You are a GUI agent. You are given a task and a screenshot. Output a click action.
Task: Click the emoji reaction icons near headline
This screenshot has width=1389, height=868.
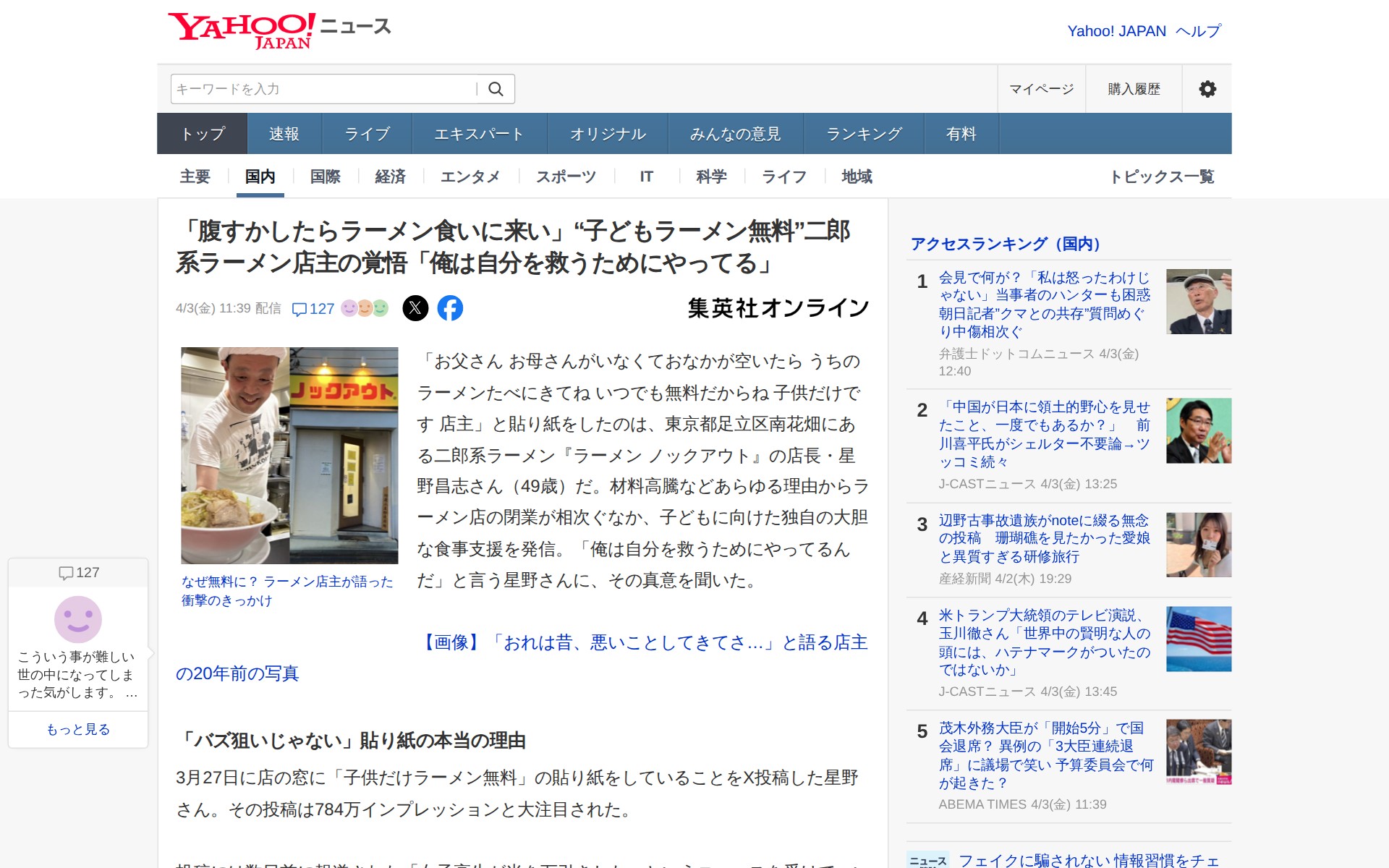pos(365,308)
